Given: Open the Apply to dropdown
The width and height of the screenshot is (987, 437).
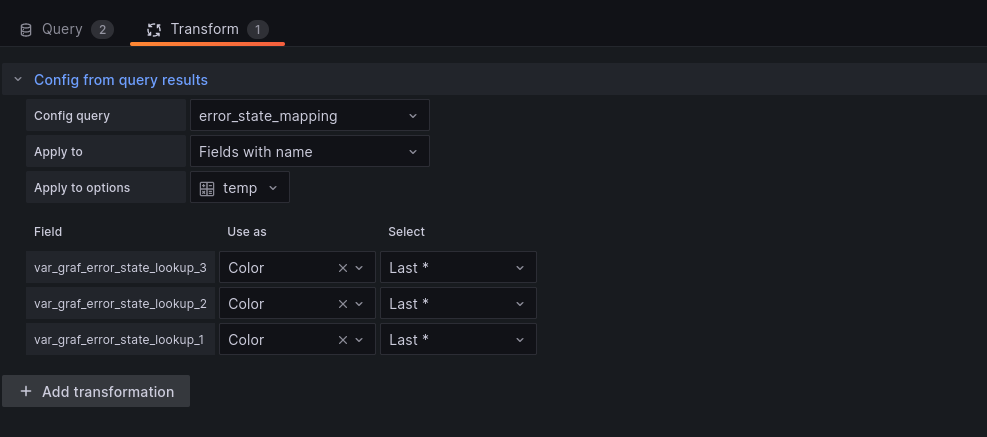Looking at the screenshot, I should pos(309,152).
